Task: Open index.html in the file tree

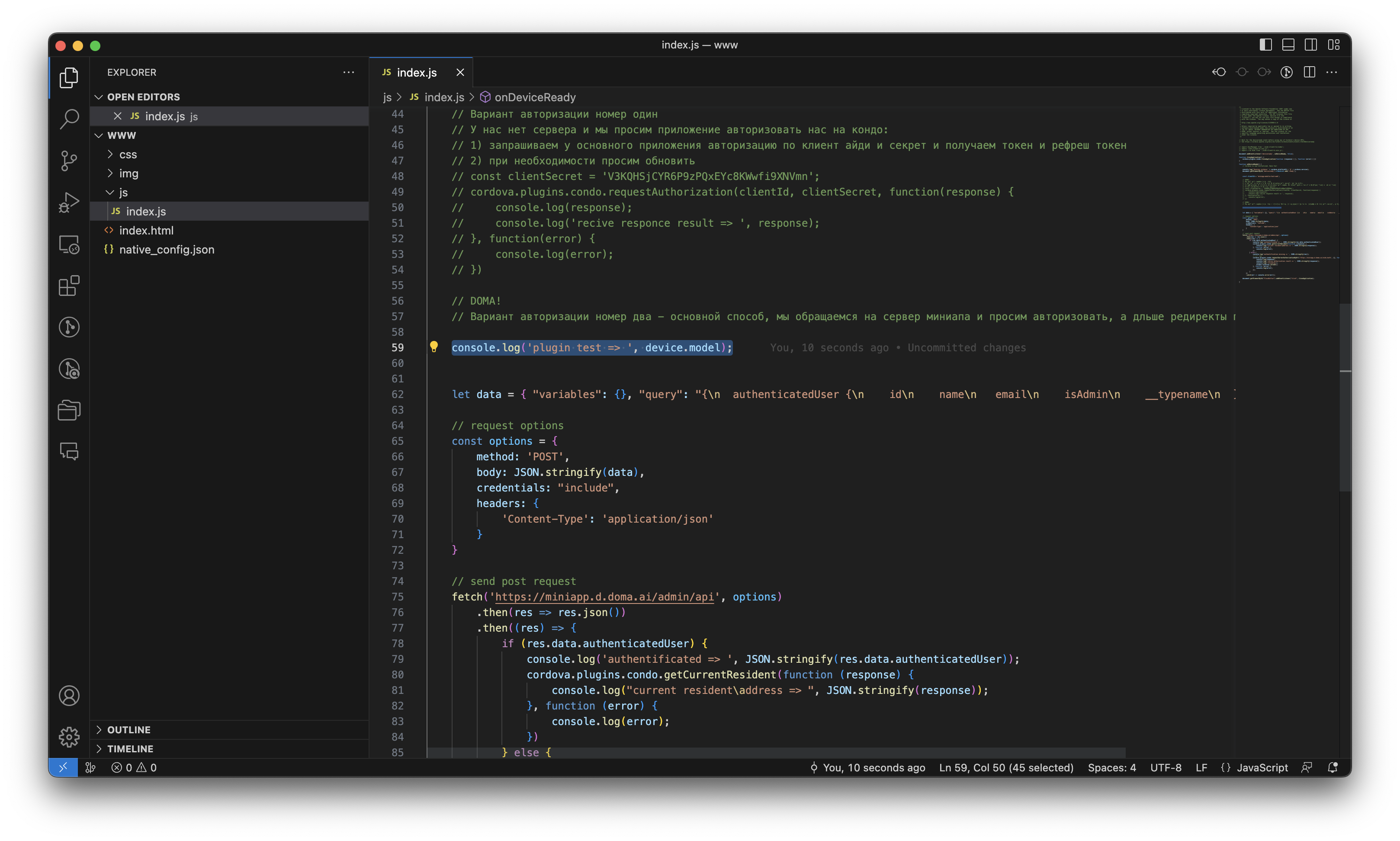Action: 146,231
